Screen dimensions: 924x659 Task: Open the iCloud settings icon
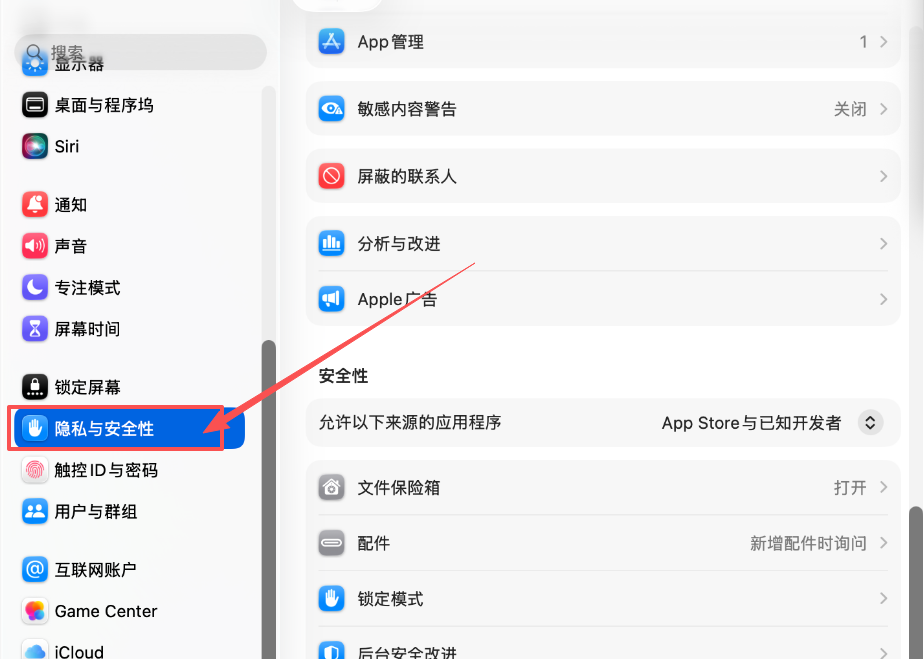35,650
